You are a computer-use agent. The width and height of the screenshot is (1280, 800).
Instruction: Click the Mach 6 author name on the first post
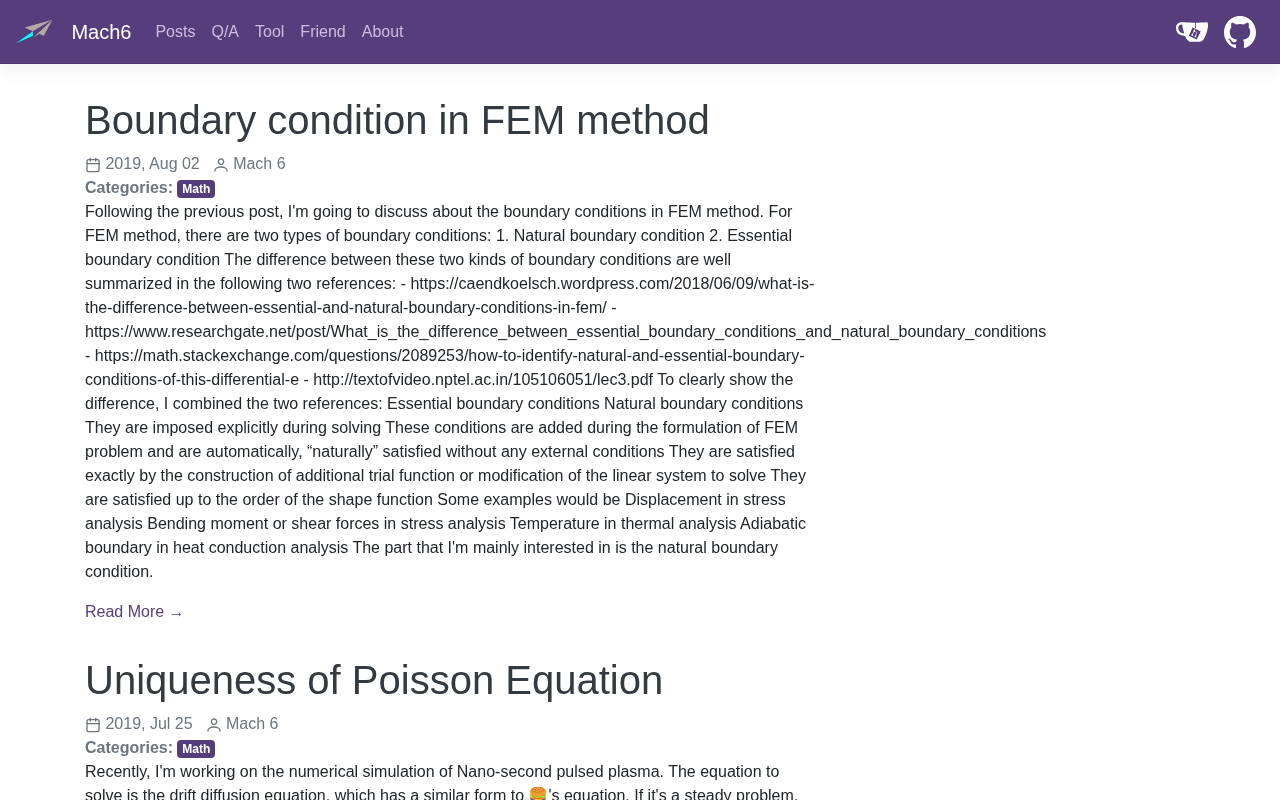(x=259, y=164)
